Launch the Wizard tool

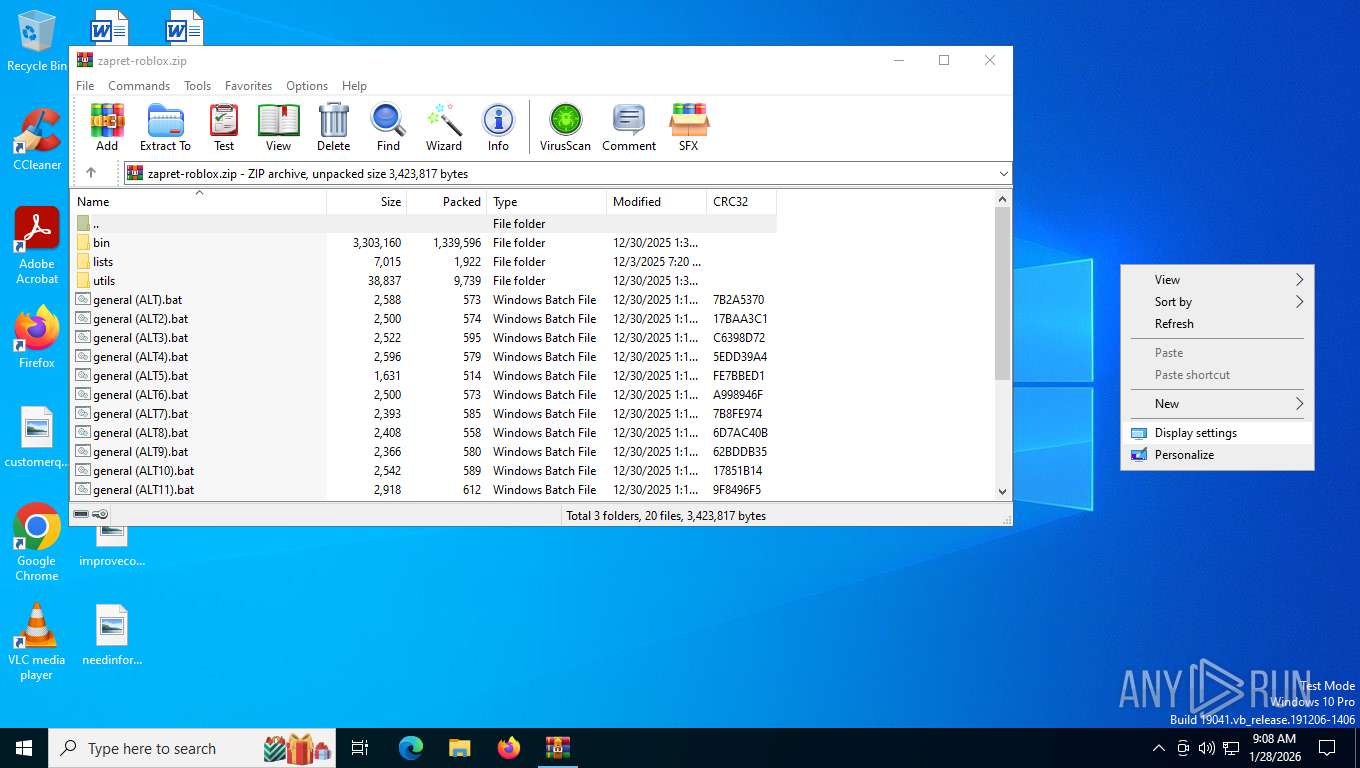pos(443,127)
